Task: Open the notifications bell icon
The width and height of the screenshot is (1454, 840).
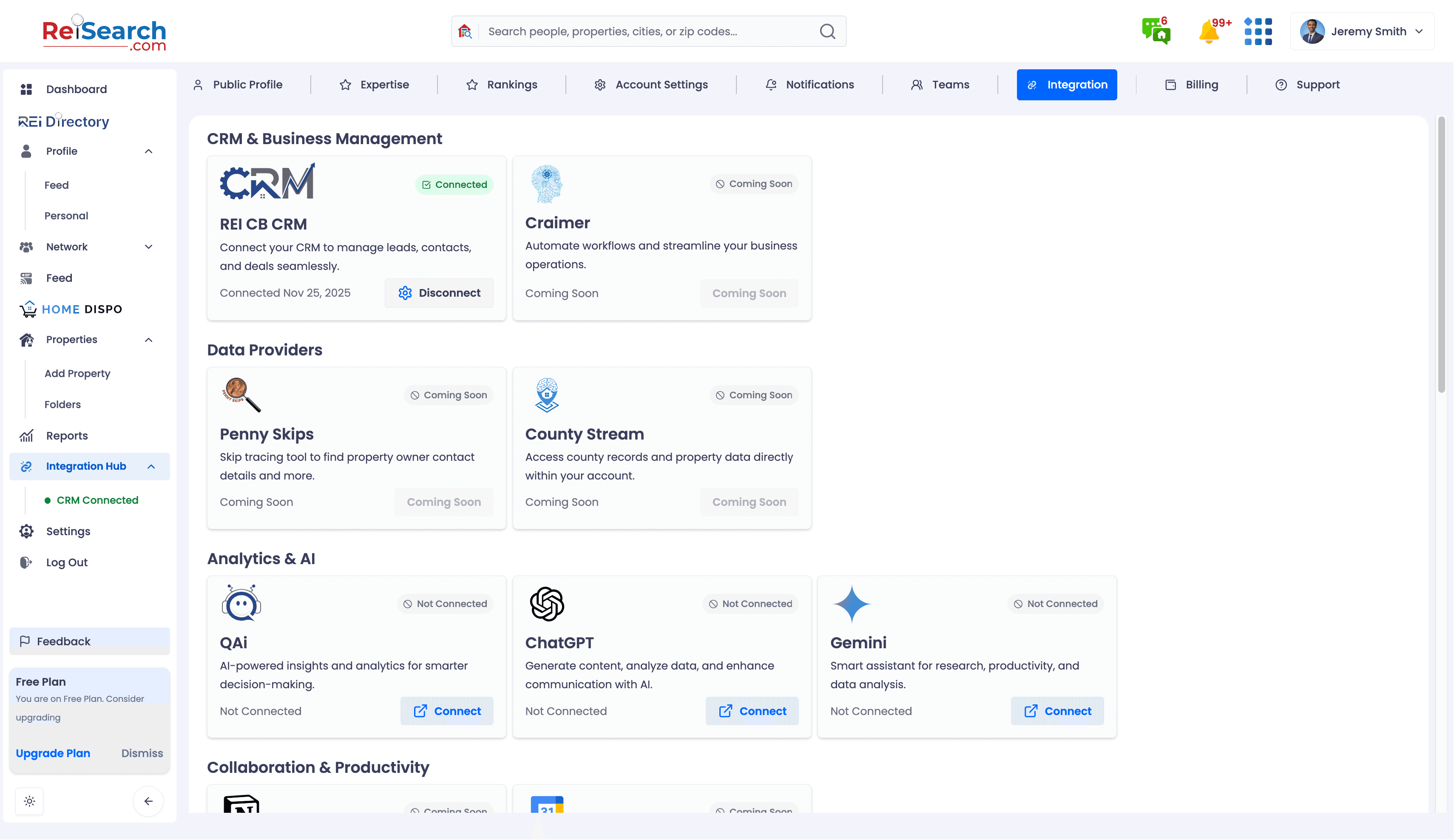Action: 1210,31
